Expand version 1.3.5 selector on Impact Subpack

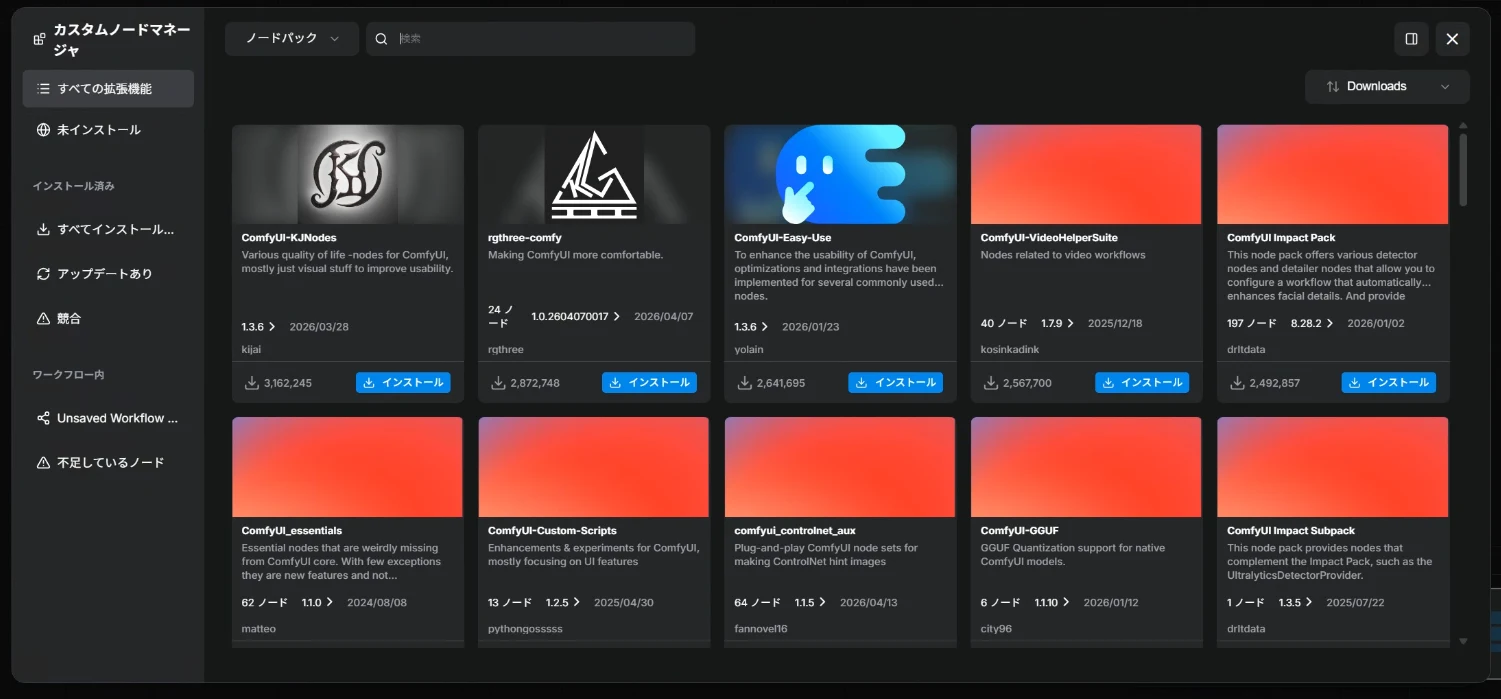(1296, 603)
